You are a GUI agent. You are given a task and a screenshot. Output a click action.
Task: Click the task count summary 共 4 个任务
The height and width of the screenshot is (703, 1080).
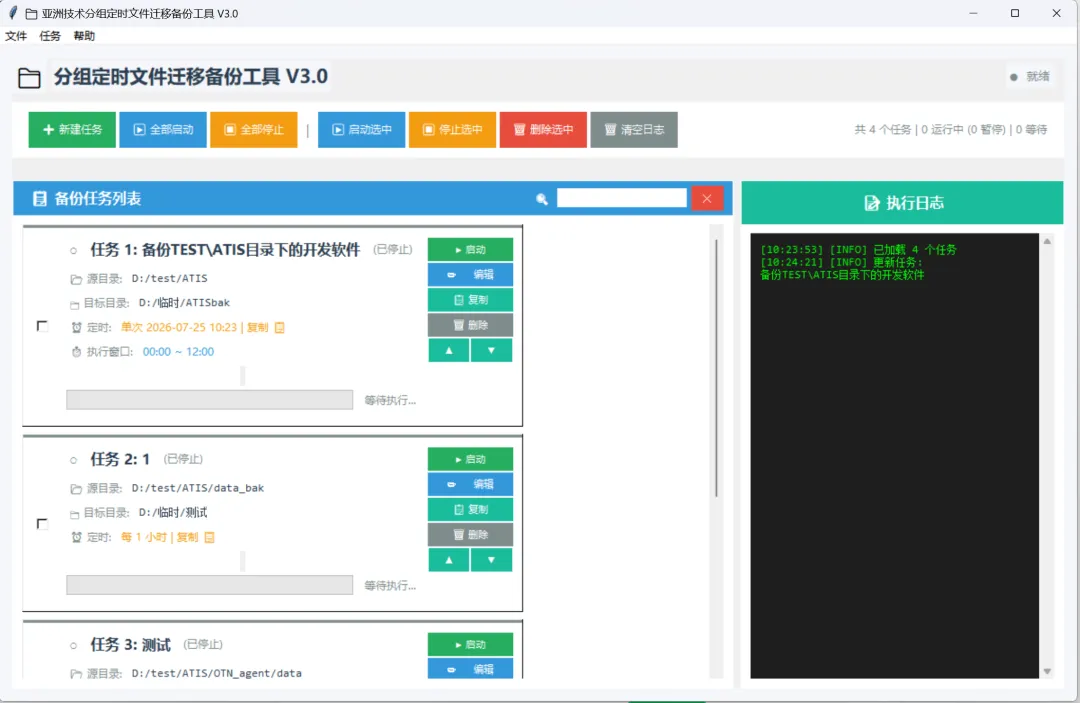[x=882, y=129]
